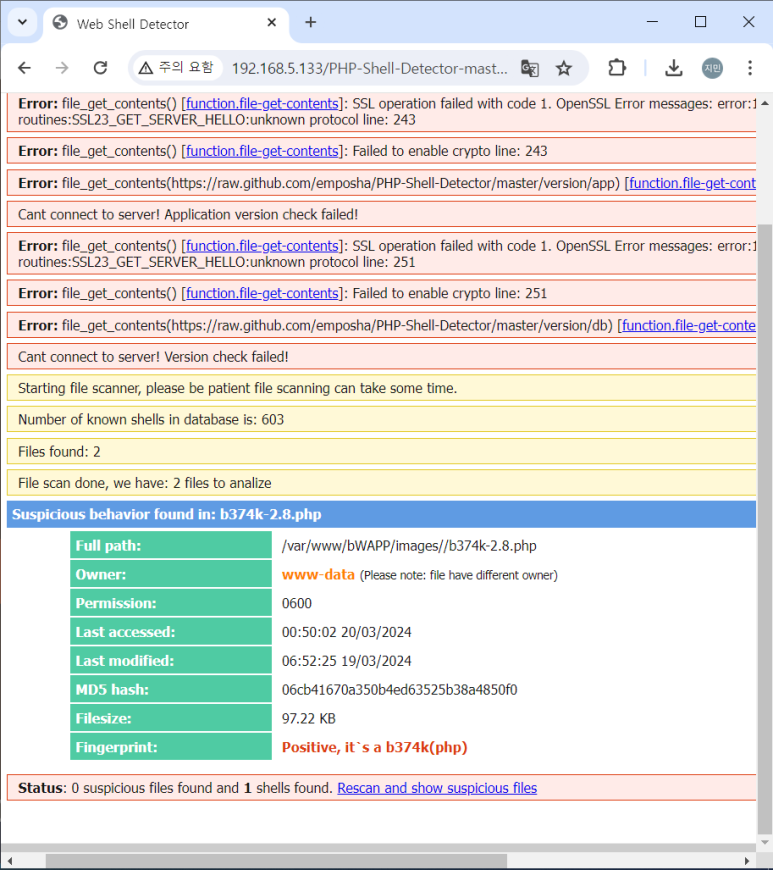Bookmark this page with the star icon

point(564,68)
